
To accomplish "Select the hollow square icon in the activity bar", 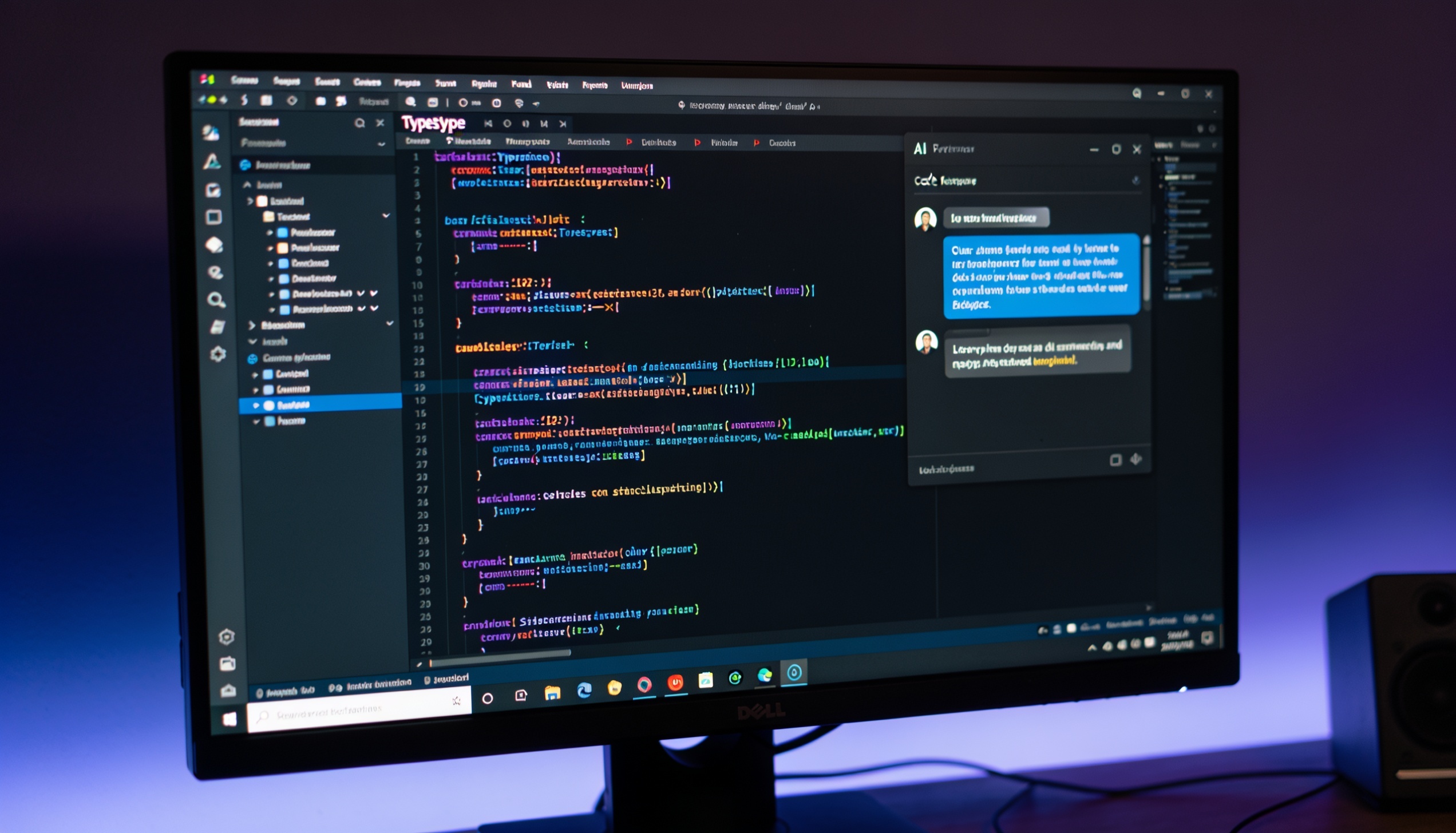I will [213, 217].
